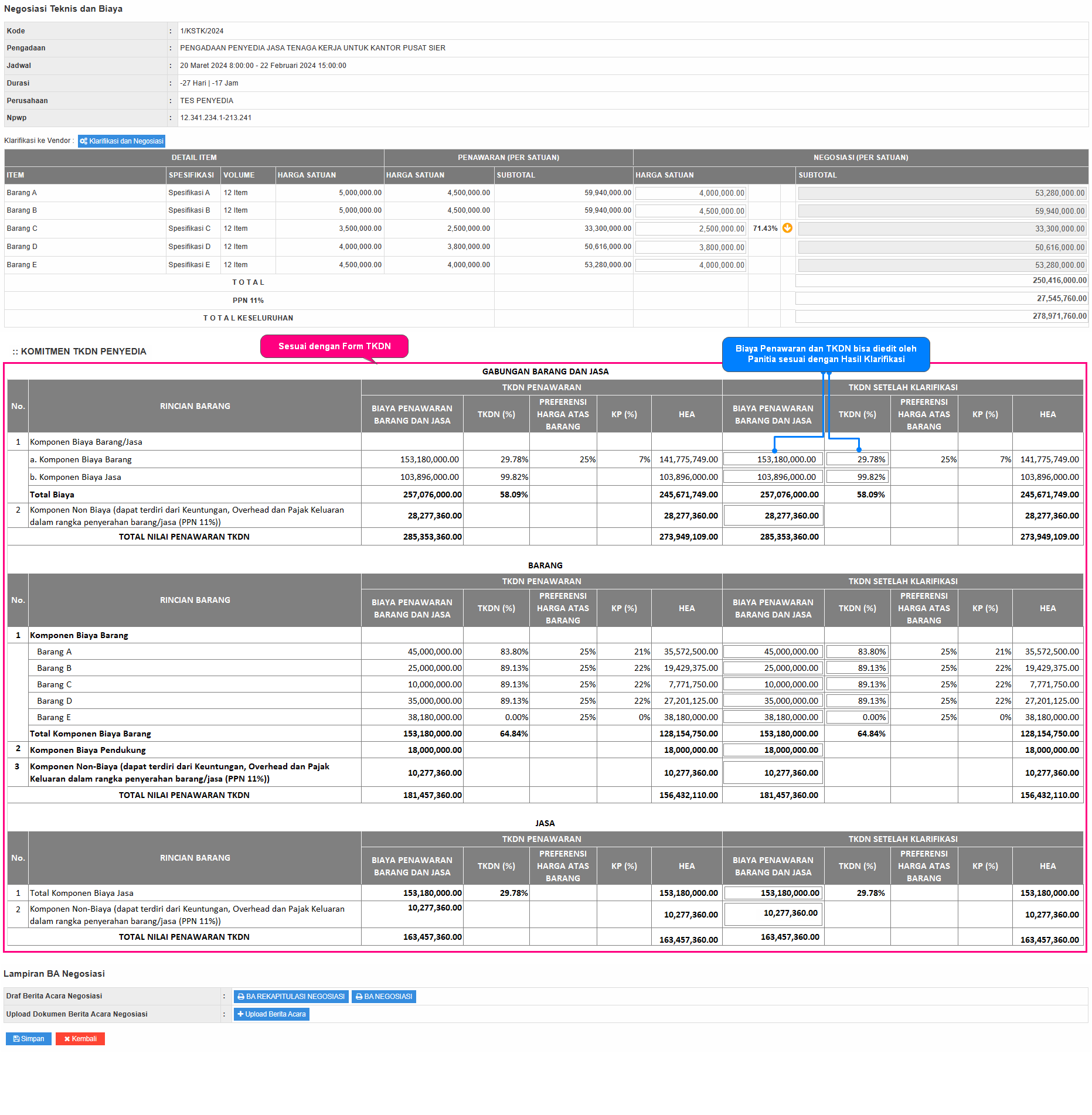
Task: Edit klarifikasi biaya for Komponen Biaya Barang in Gabungan
Action: tap(773, 459)
